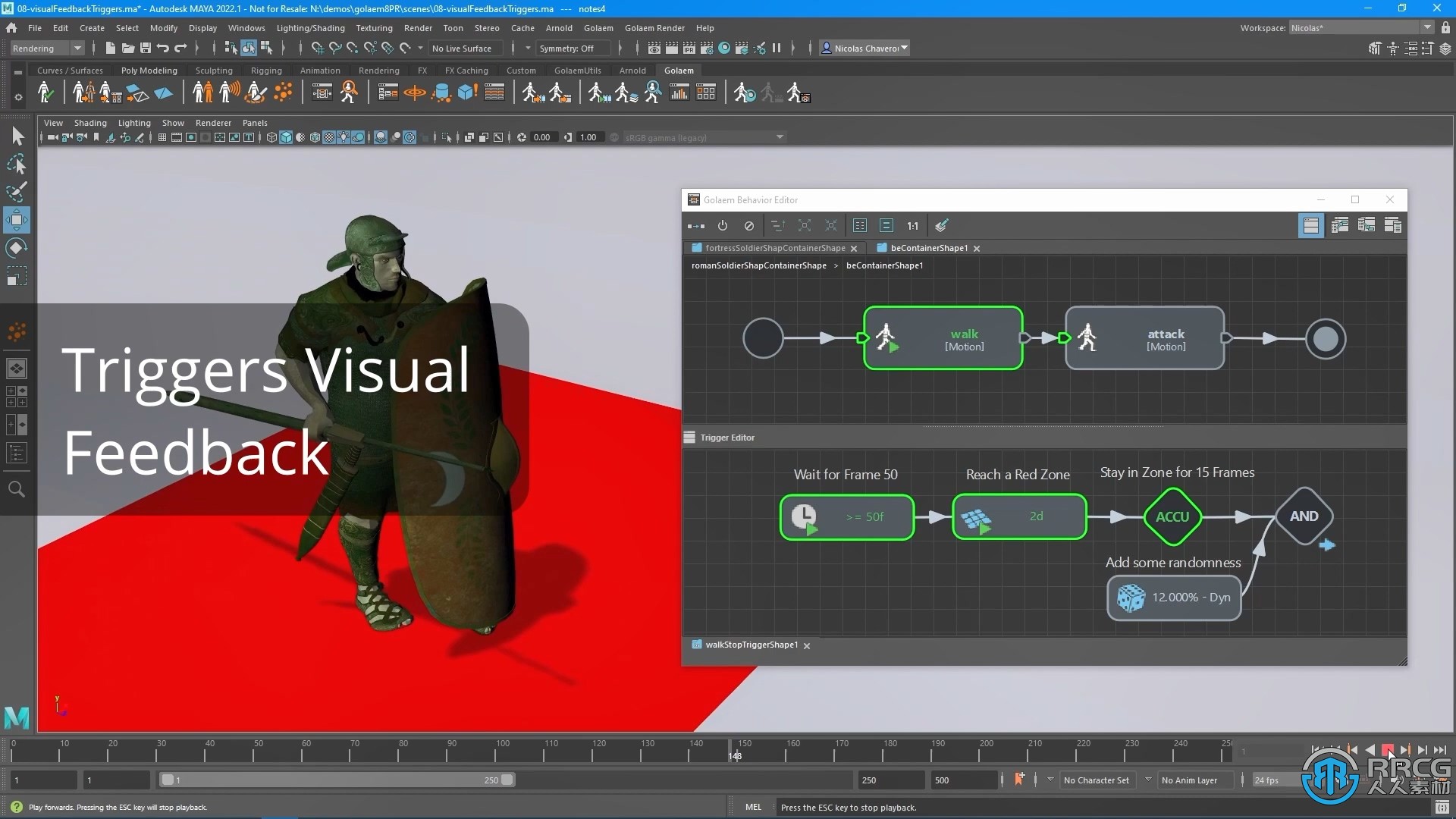Expand the fortressSoldierContainerShape tab
The image size is (1456, 819).
point(771,247)
